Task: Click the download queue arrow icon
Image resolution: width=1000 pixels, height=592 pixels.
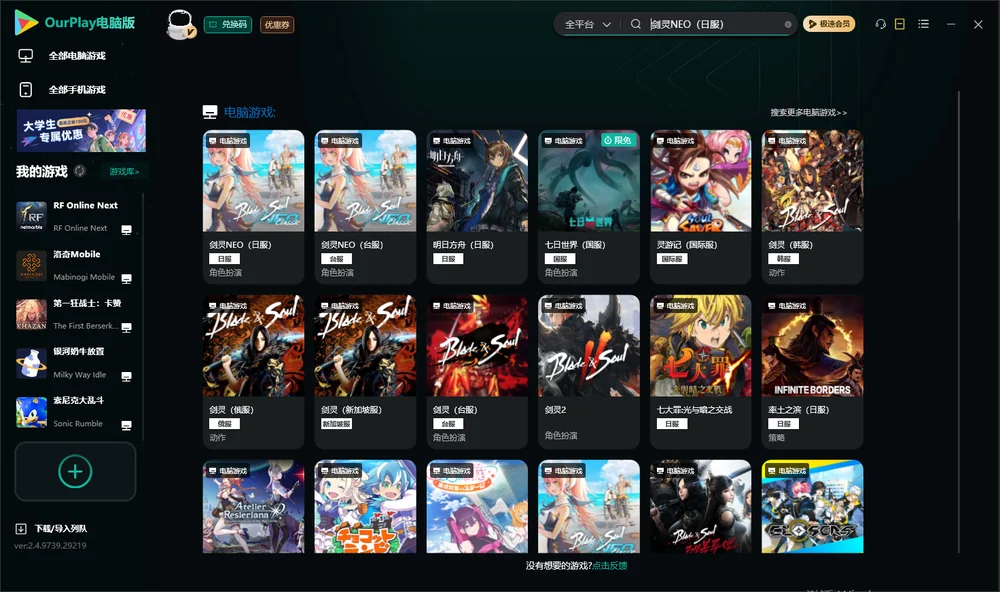Action: pyautogui.click(x=21, y=528)
